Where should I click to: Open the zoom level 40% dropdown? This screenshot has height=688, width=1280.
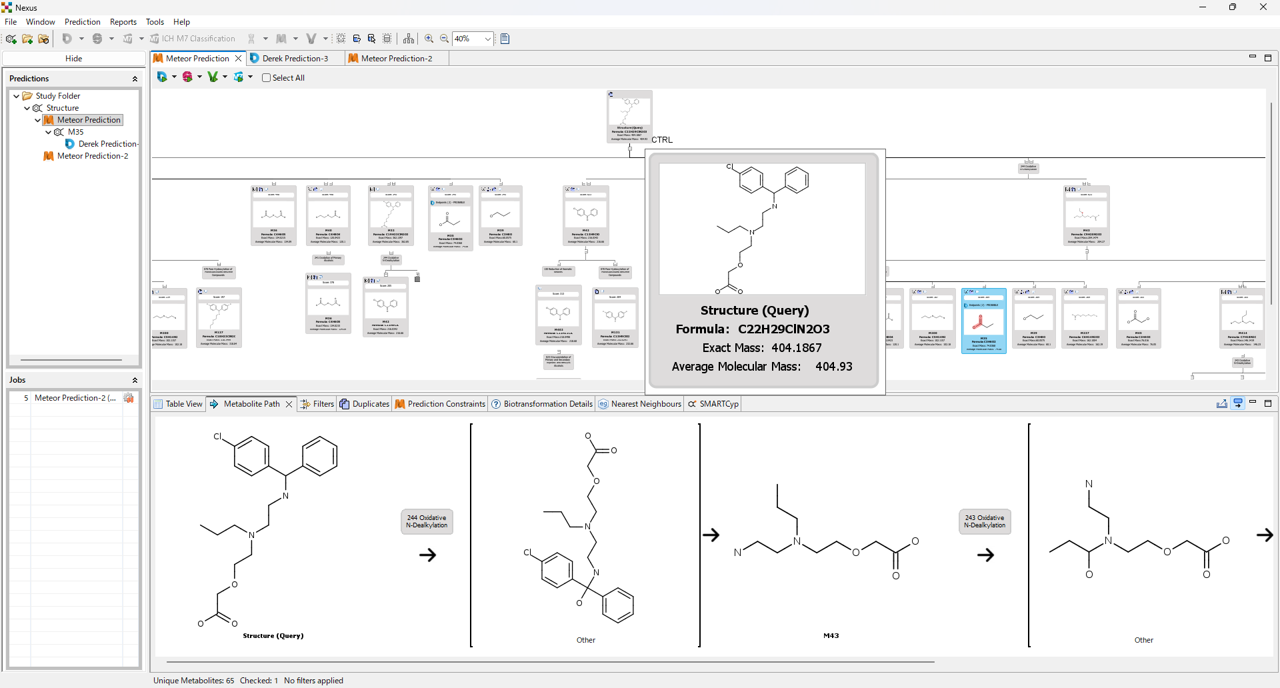pos(487,39)
